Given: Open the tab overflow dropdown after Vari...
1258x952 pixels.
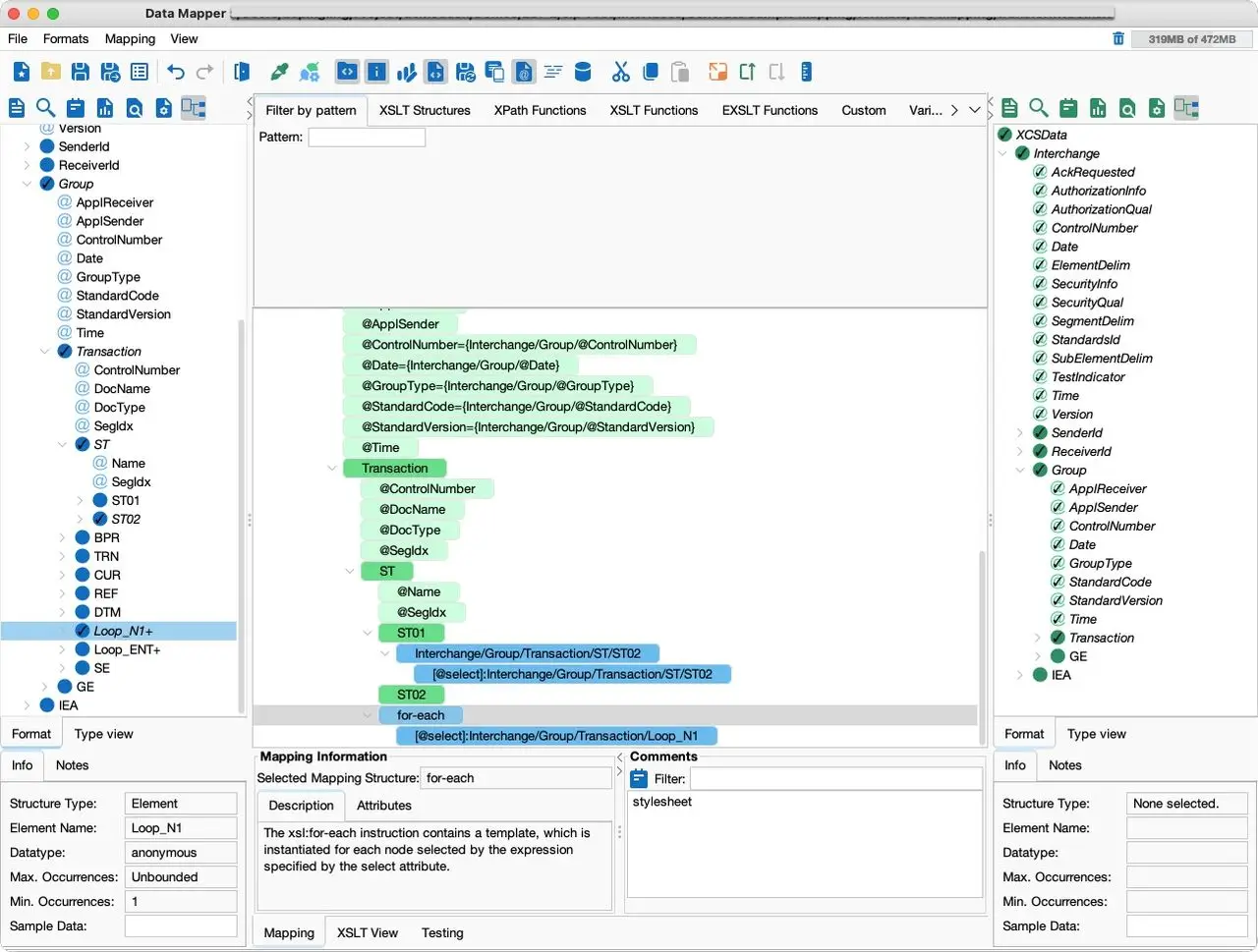Looking at the screenshot, I should point(975,110).
